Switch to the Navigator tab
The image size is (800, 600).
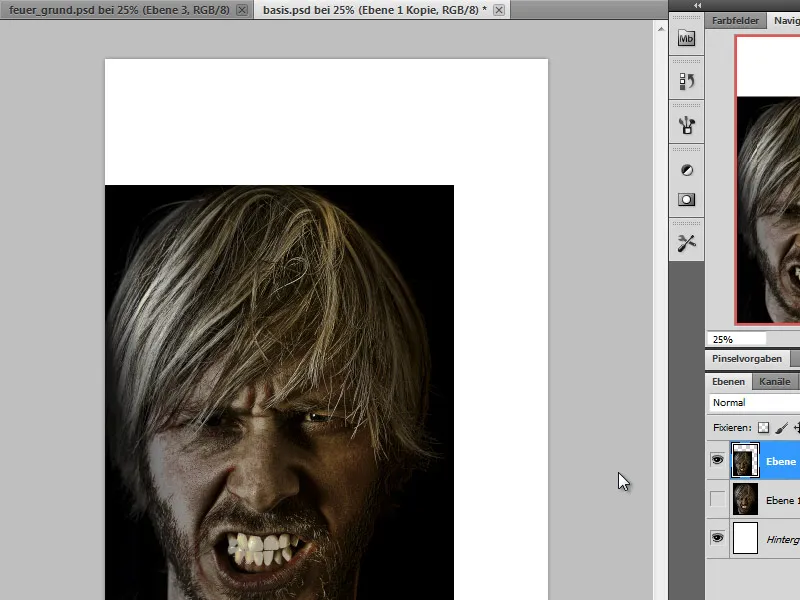click(x=786, y=21)
